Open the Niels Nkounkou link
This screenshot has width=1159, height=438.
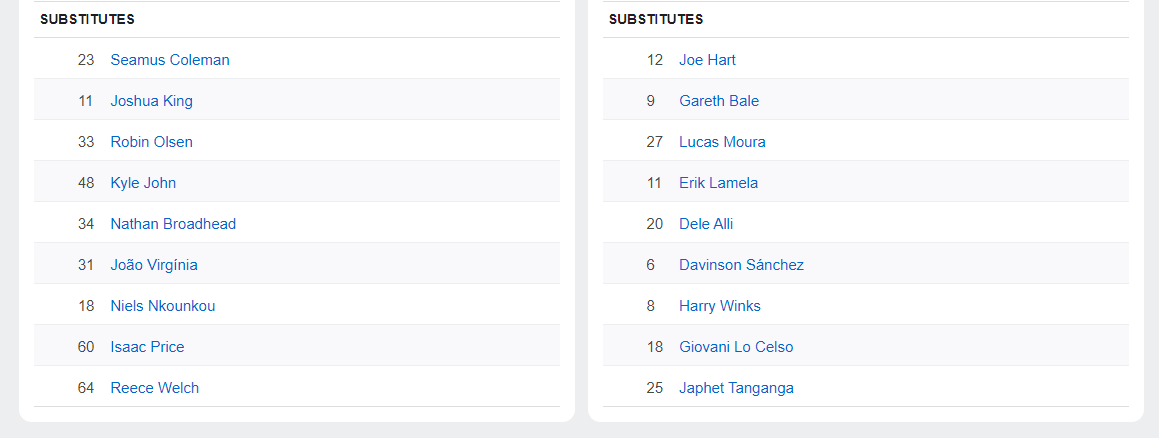pos(162,306)
